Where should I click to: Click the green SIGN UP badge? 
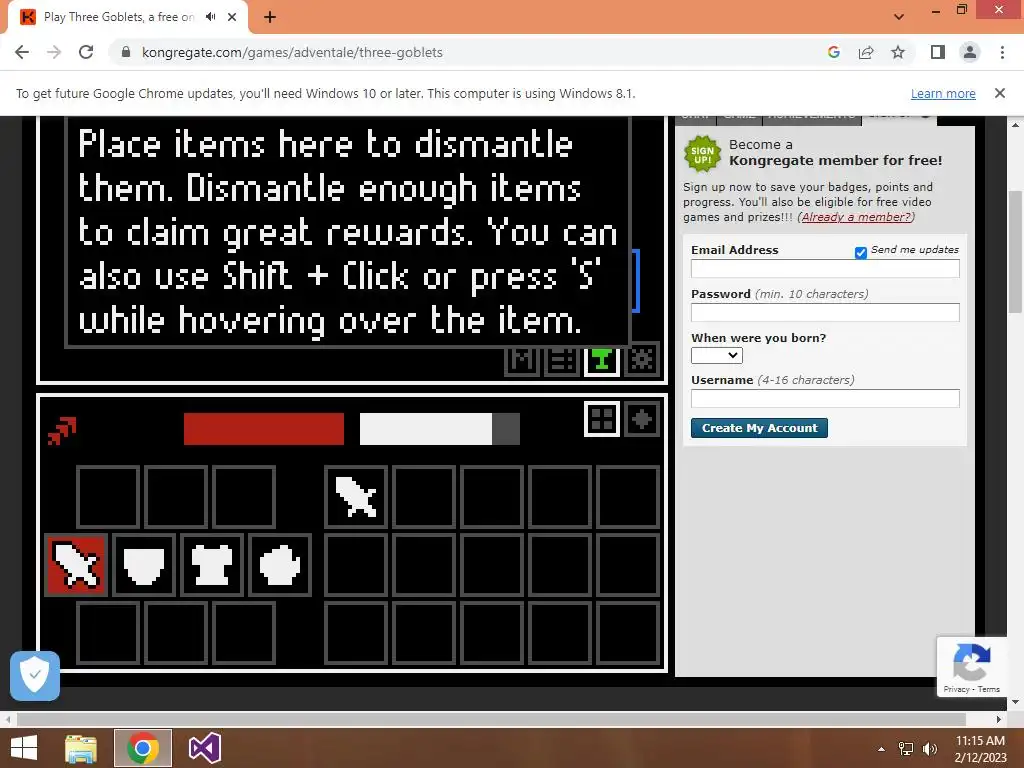(x=702, y=154)
